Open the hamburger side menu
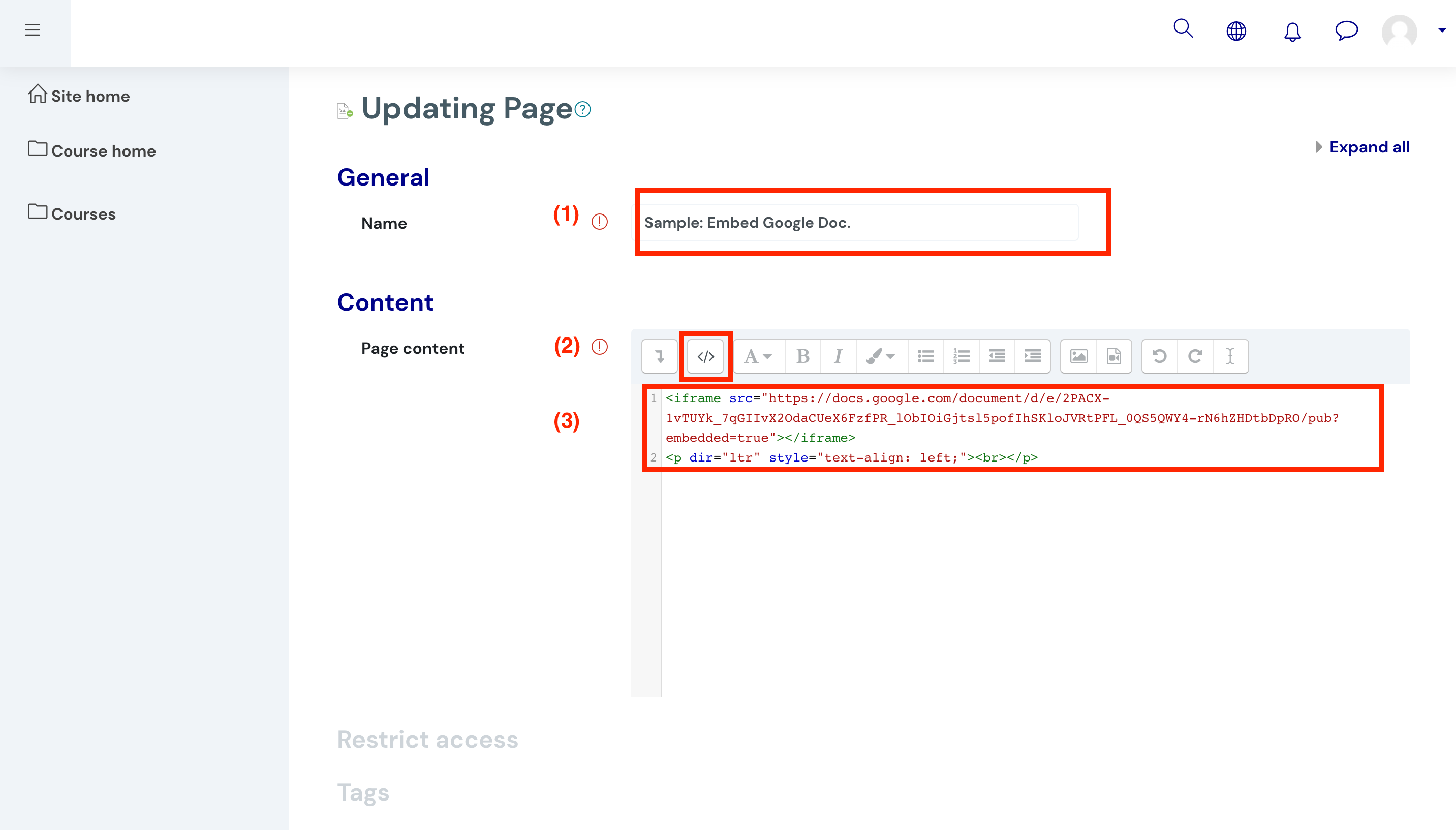This screenshot has height=830, width=1456. point(33,29)
